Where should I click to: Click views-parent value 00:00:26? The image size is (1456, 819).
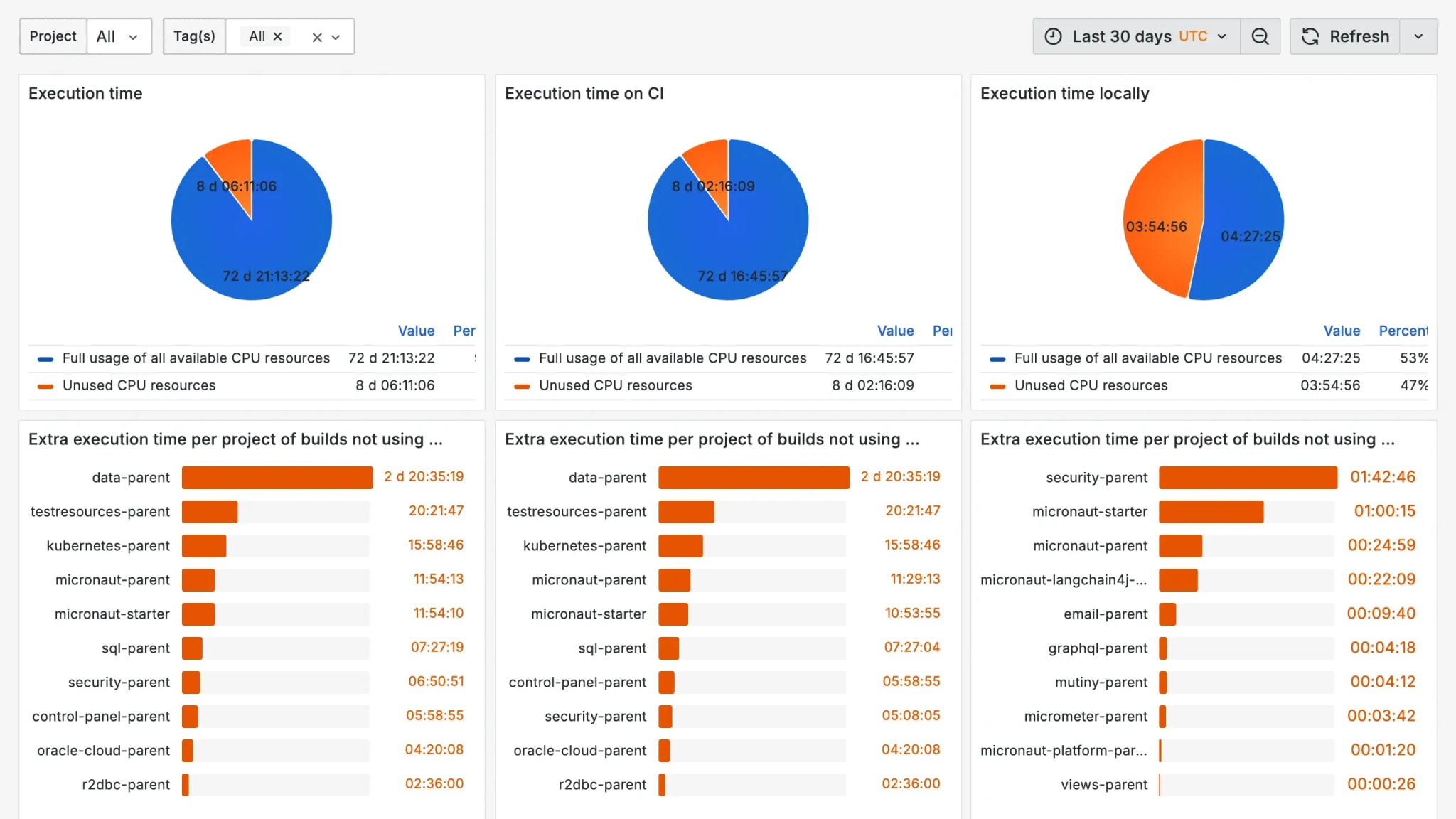point(1381,784)
